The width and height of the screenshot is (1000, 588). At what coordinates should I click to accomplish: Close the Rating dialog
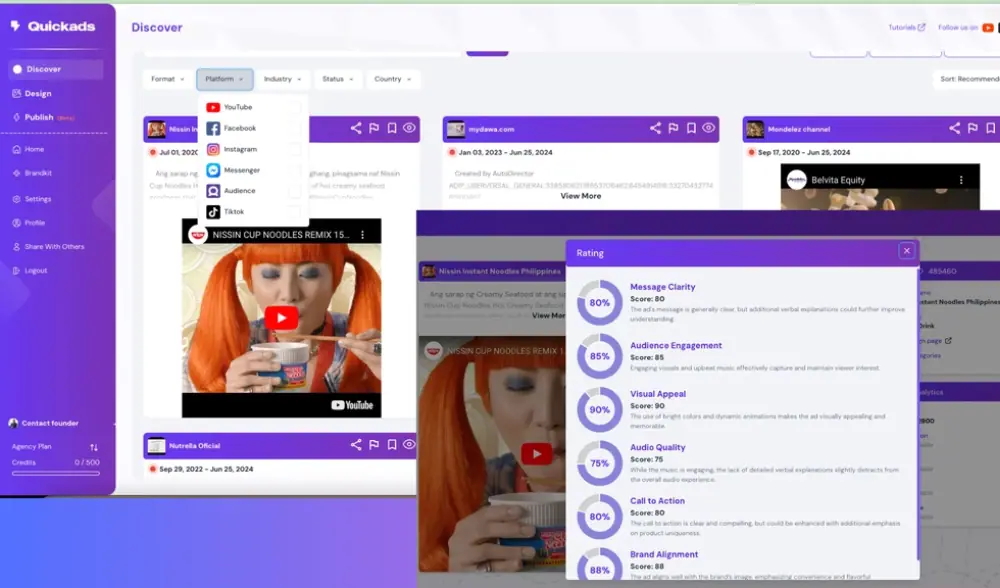pyautogui.click(x=906, y=251)
